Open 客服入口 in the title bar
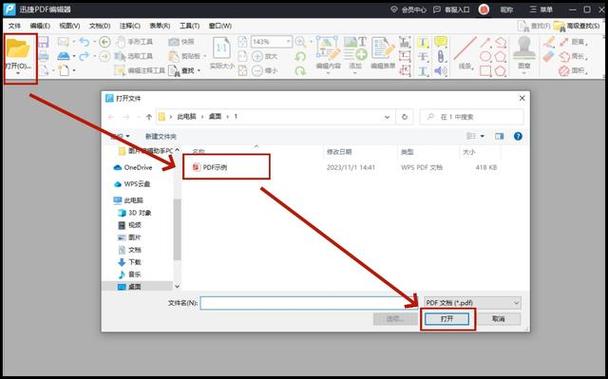The height and width of the screenshot is (379, 608). [451, 10]
